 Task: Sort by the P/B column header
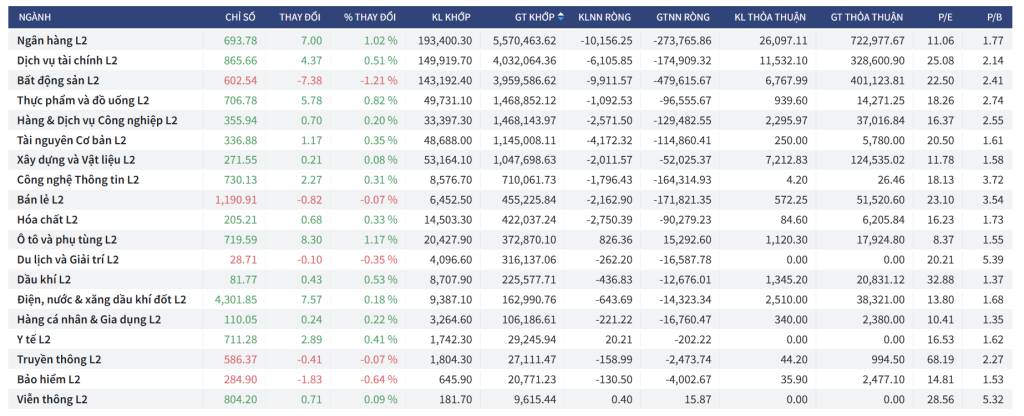pos(995,17)
